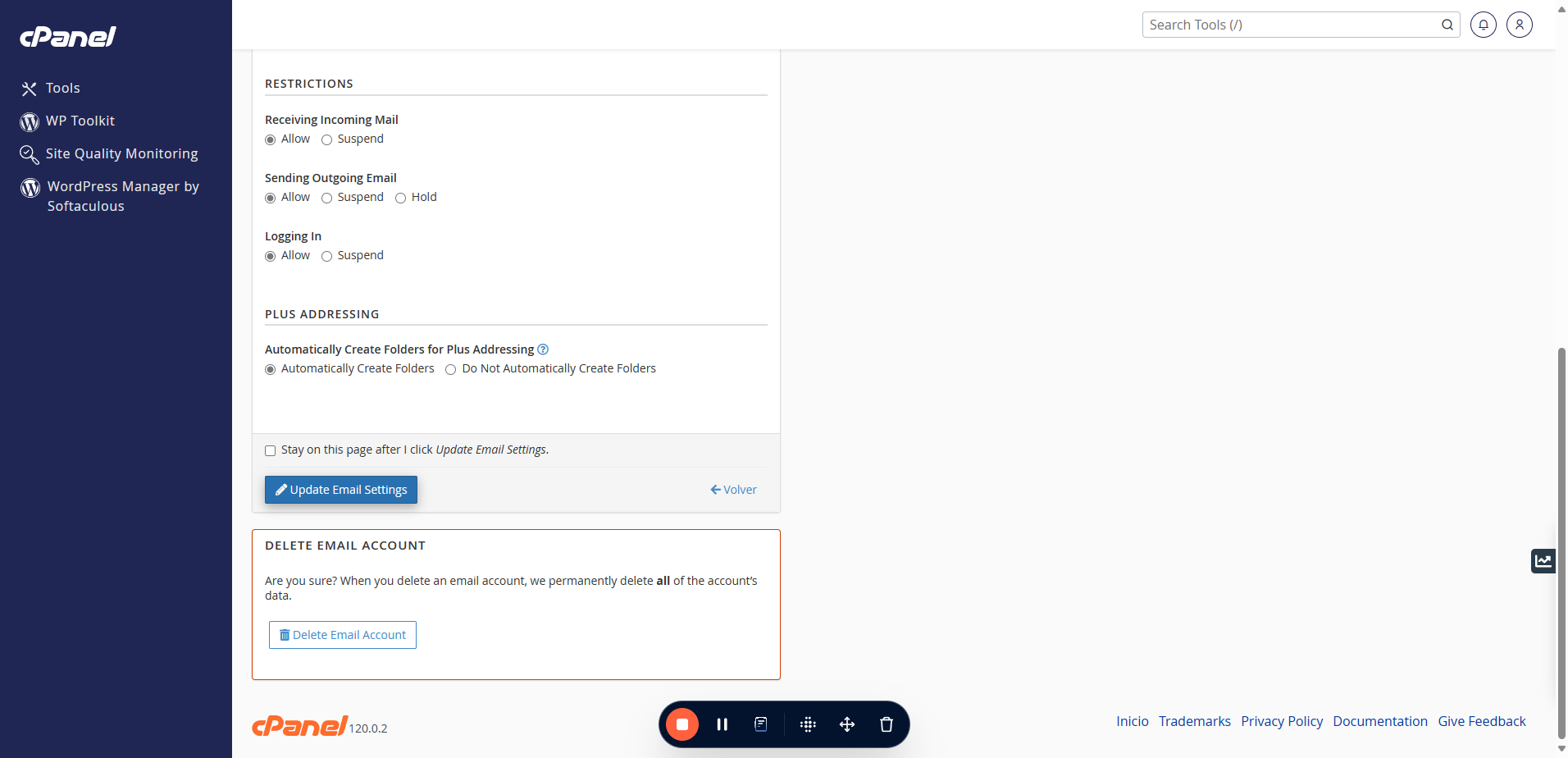1568x758 pixels.
Task: Select Automatically Create Folders option
Action: coord(271,369)
